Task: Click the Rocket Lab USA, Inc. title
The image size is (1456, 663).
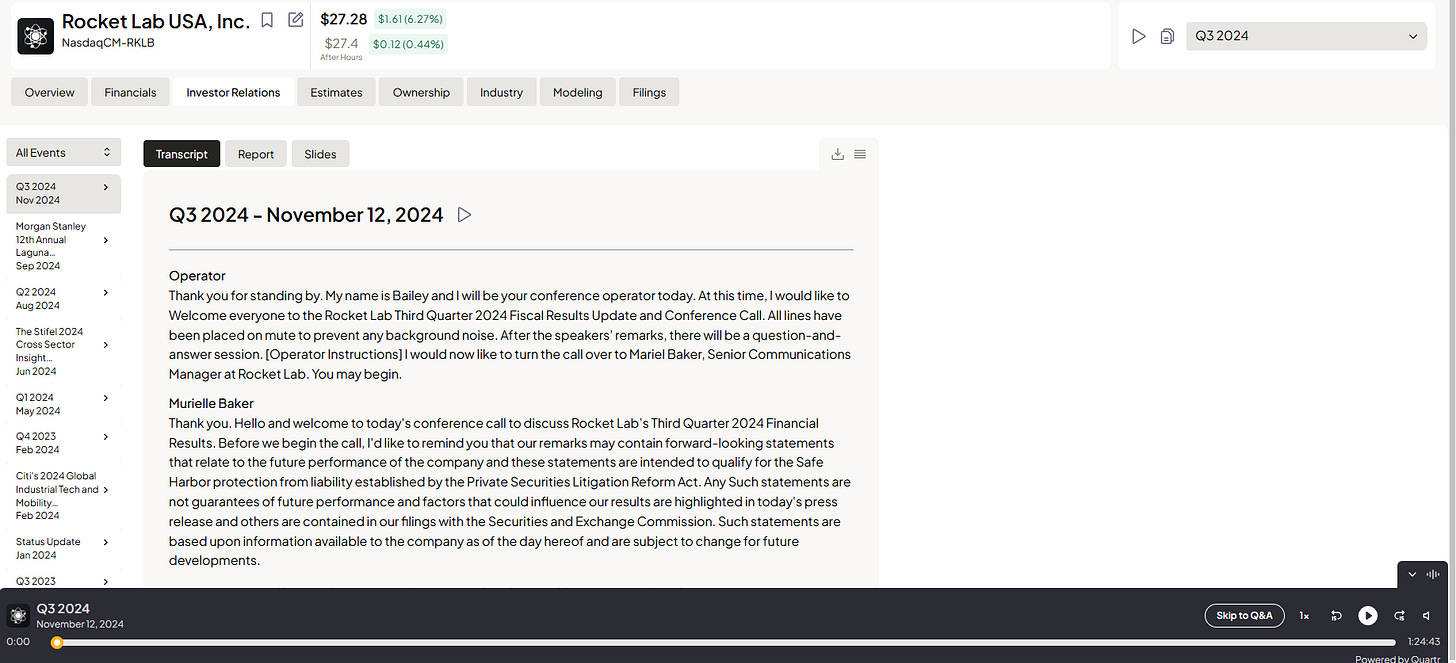Action: (x=156, y=21)
